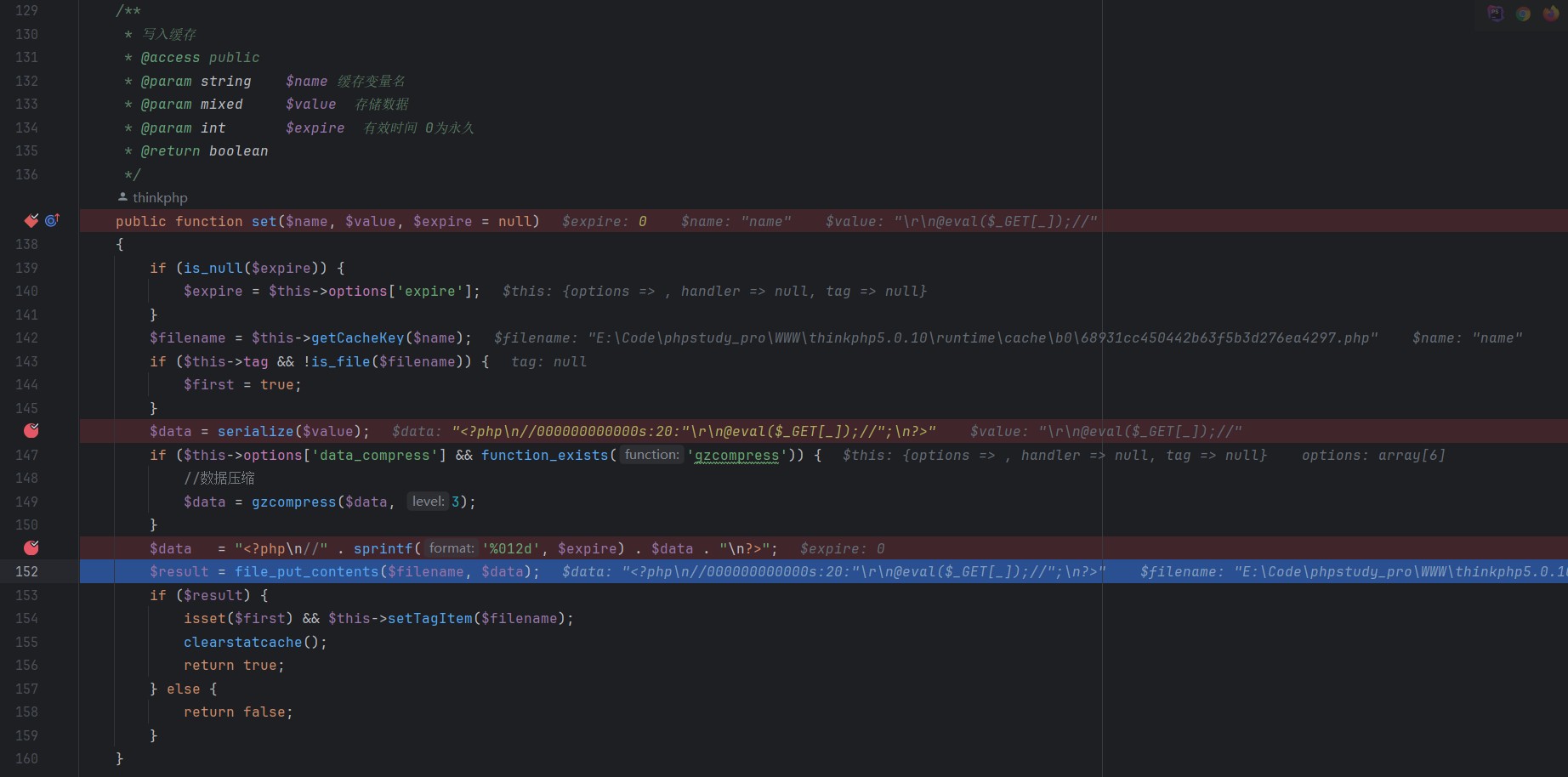Click the getCacheKey method call
The height and width of the screenshot is (777, 1568).
click(x=357, y=337)
